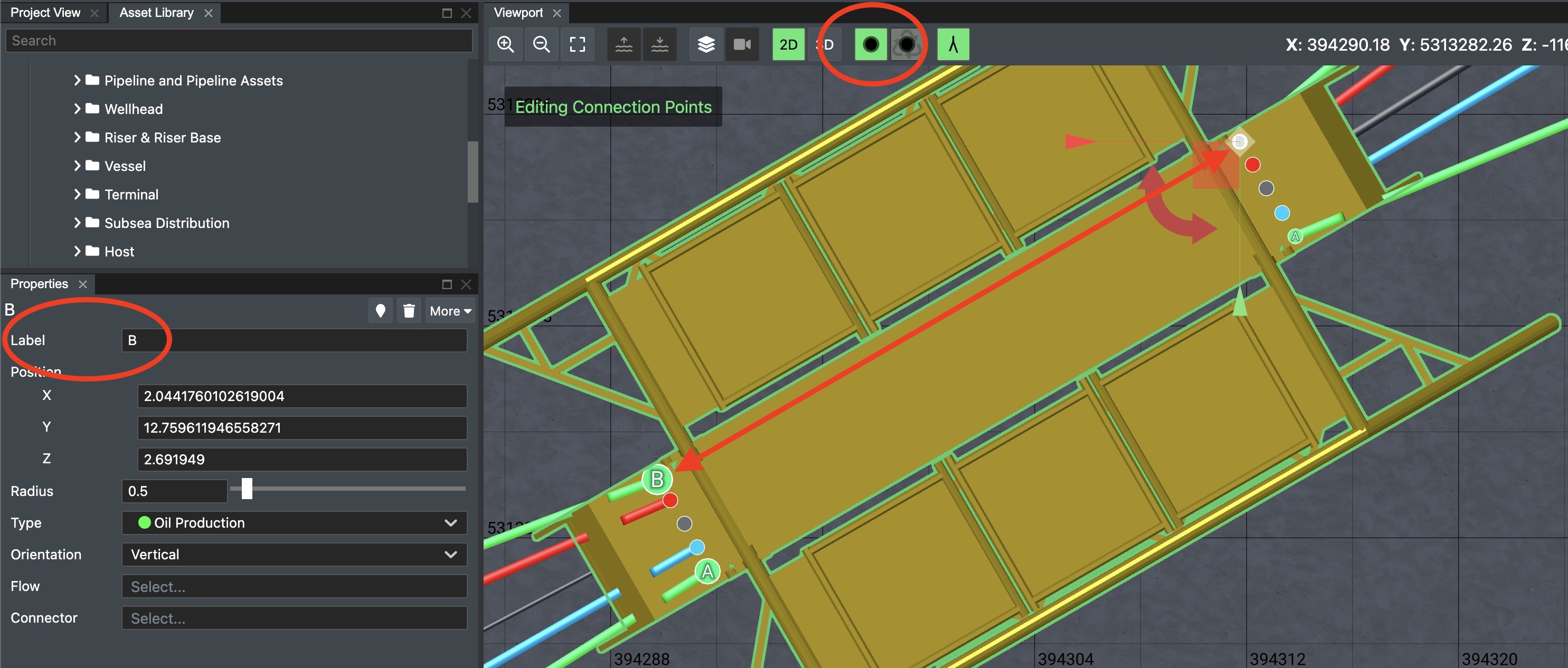Image resolution: width=1568 pixels, height=668 pixels.
Task: Click the Radius value field
Action: pos(175,491)
